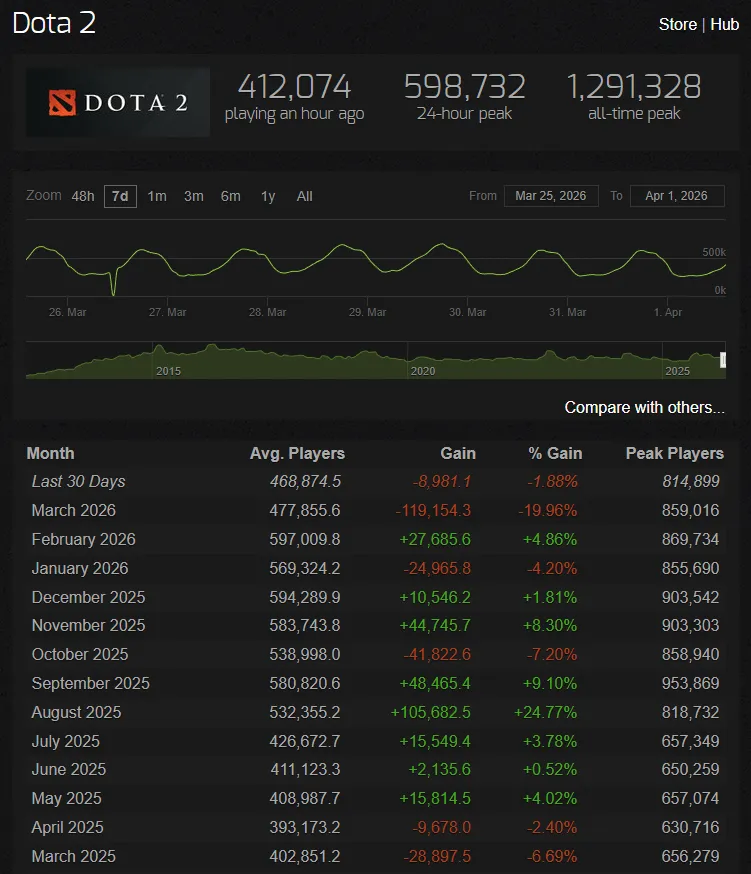Image resolution: width=751 pixels, height=874 pixels.
Task: Click the 29. Mar chart axis label
Action: pyautogui.click(x=367, y=312)
